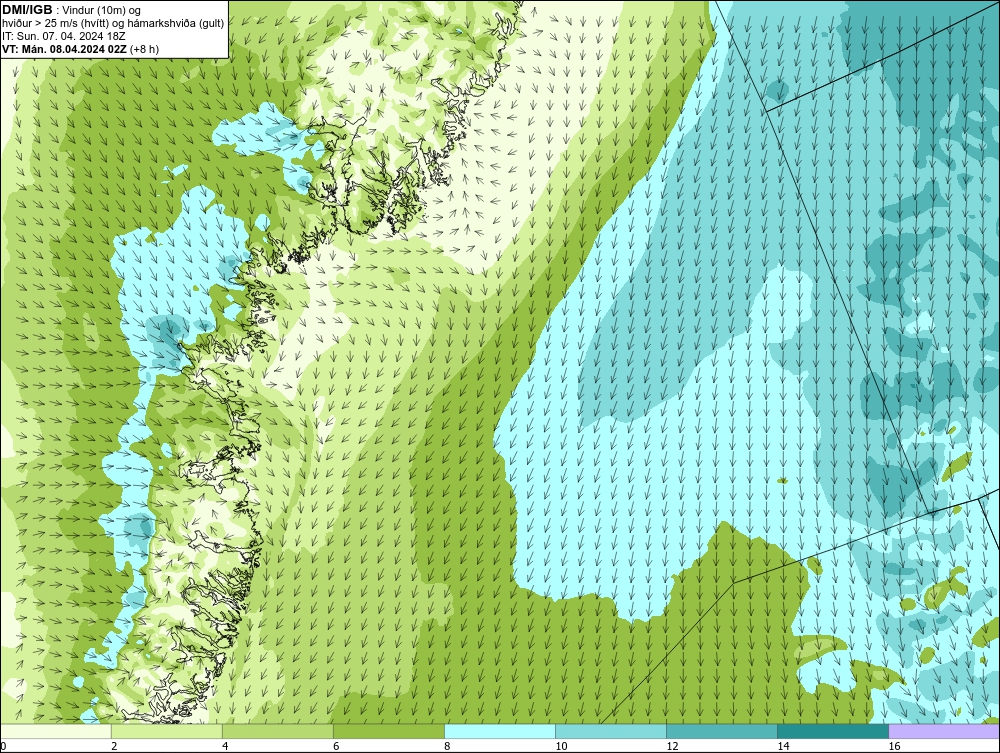The width and height of the screenshot is (1000, 753).
Task: Click the legend label '10'
Action: coord(561,746)
